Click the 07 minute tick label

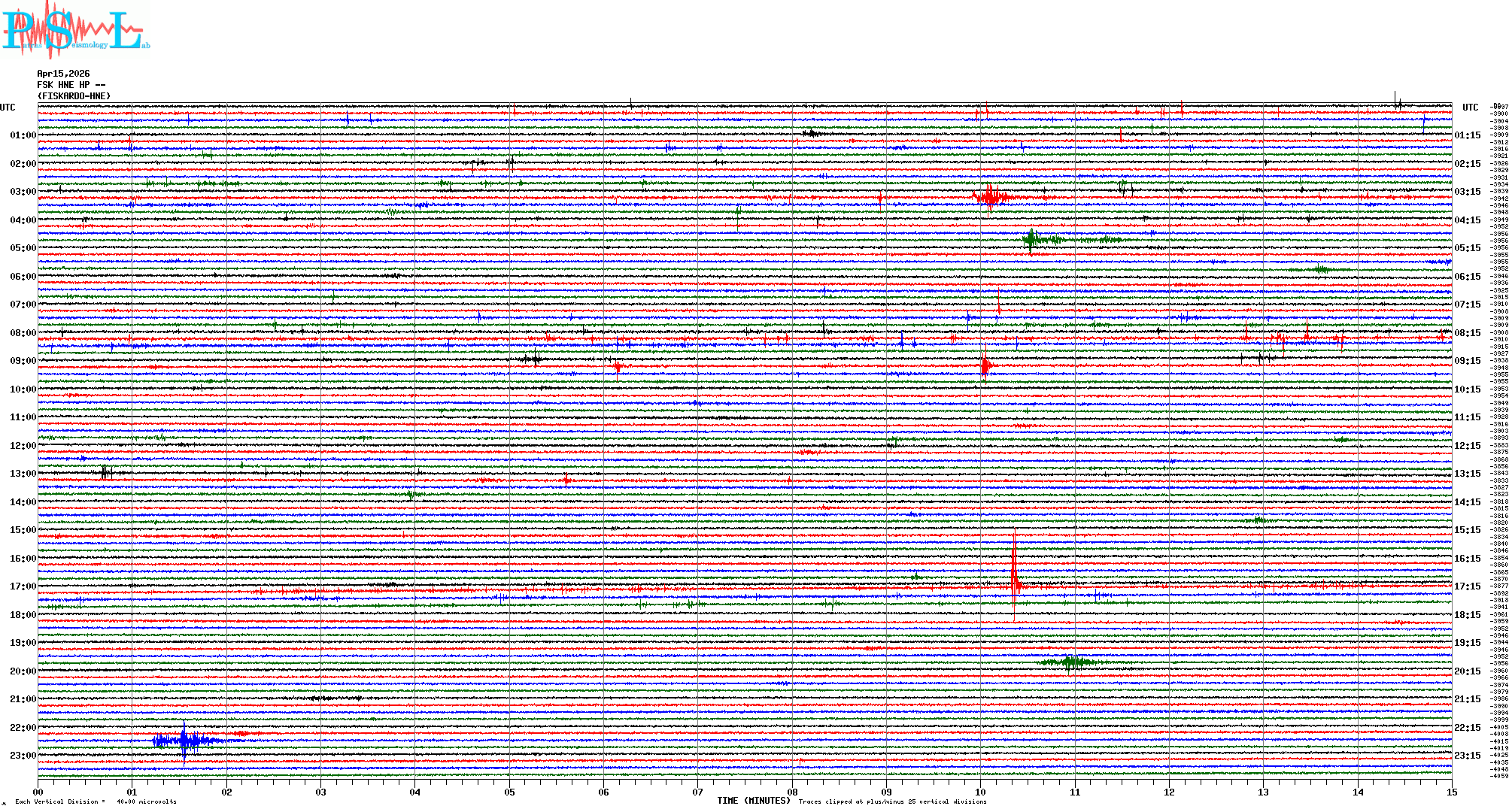click(698, 792)
